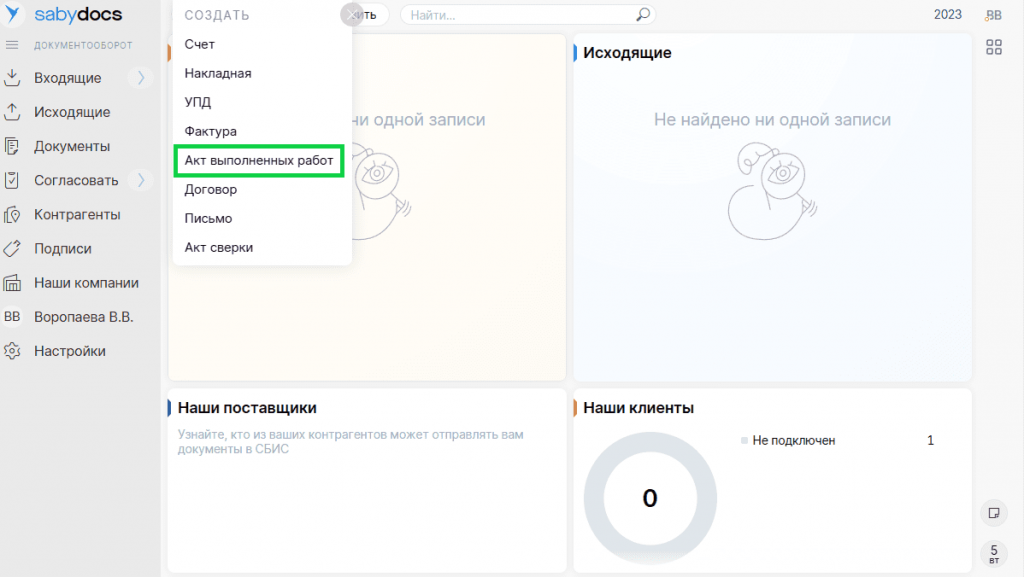
Task: Open the user profile Воропаева В.В.
Action: [x=83, y=317]
